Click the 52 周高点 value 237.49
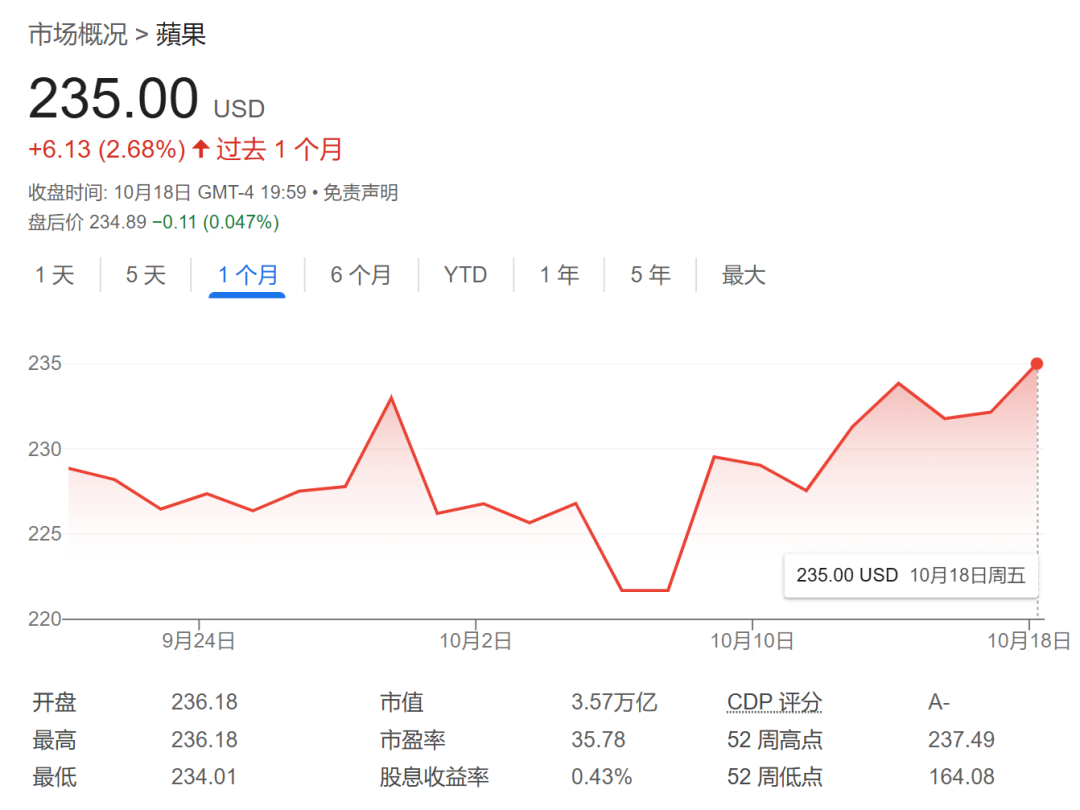The image size is (1080, 810). (961, 741)
